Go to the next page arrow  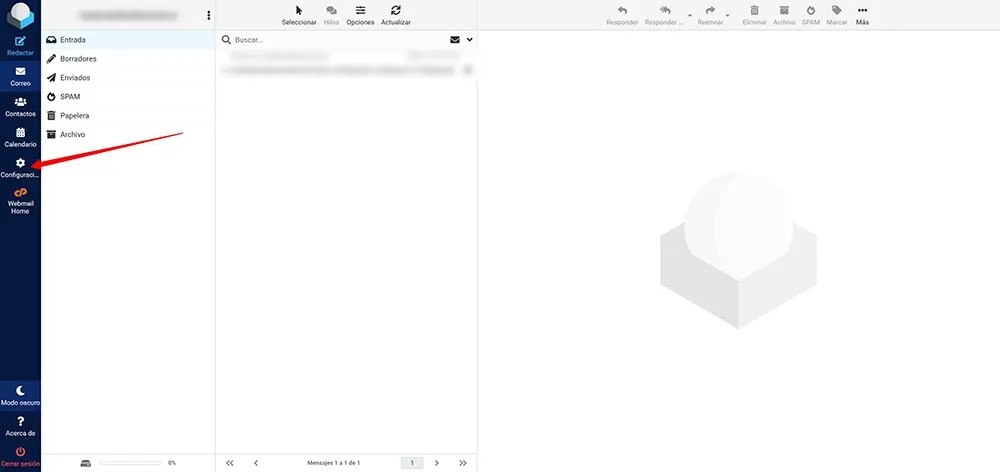[437, 463]
